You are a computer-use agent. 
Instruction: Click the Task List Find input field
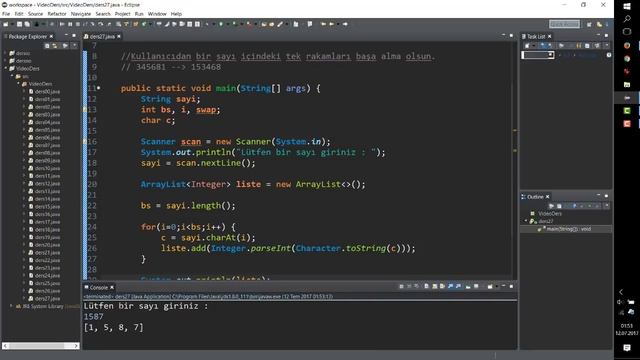pyautogui.click(x=538, y=55)
